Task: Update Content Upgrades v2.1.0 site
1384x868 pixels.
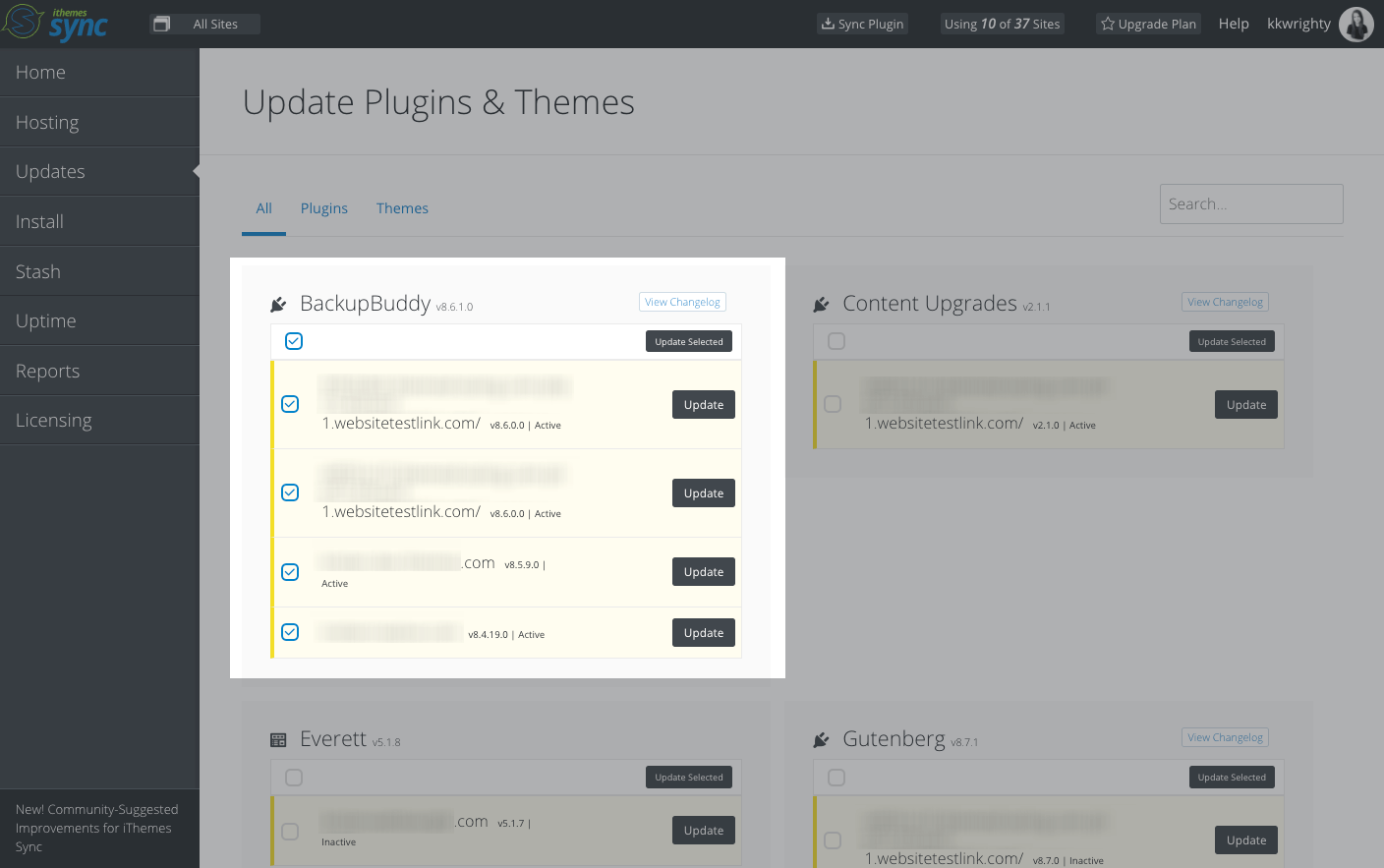Action: 1246,405
